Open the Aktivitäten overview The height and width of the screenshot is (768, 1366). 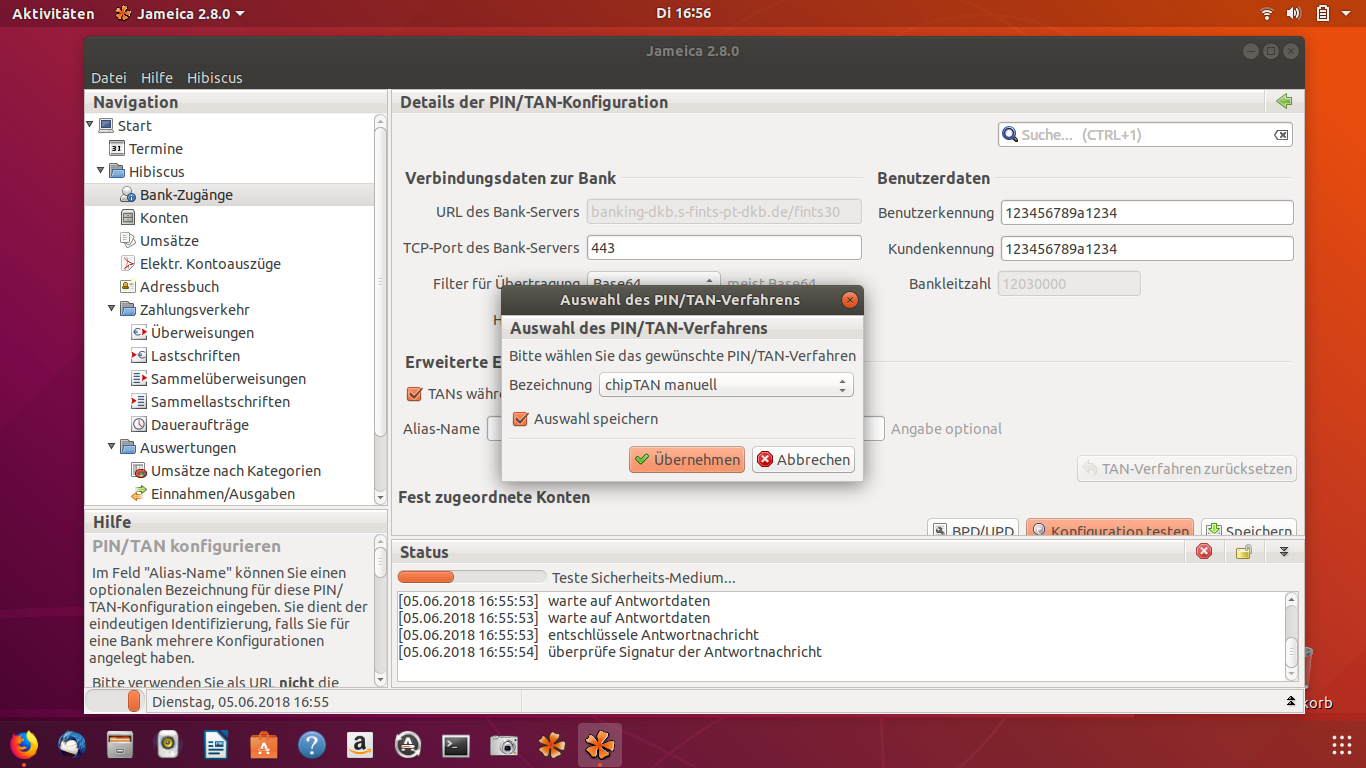[53, 13]
